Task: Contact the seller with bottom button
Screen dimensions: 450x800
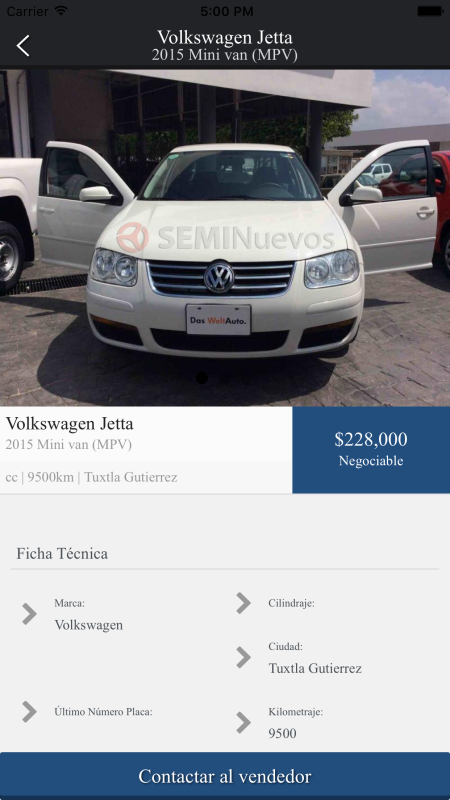Action: click(x=225, y=776)
